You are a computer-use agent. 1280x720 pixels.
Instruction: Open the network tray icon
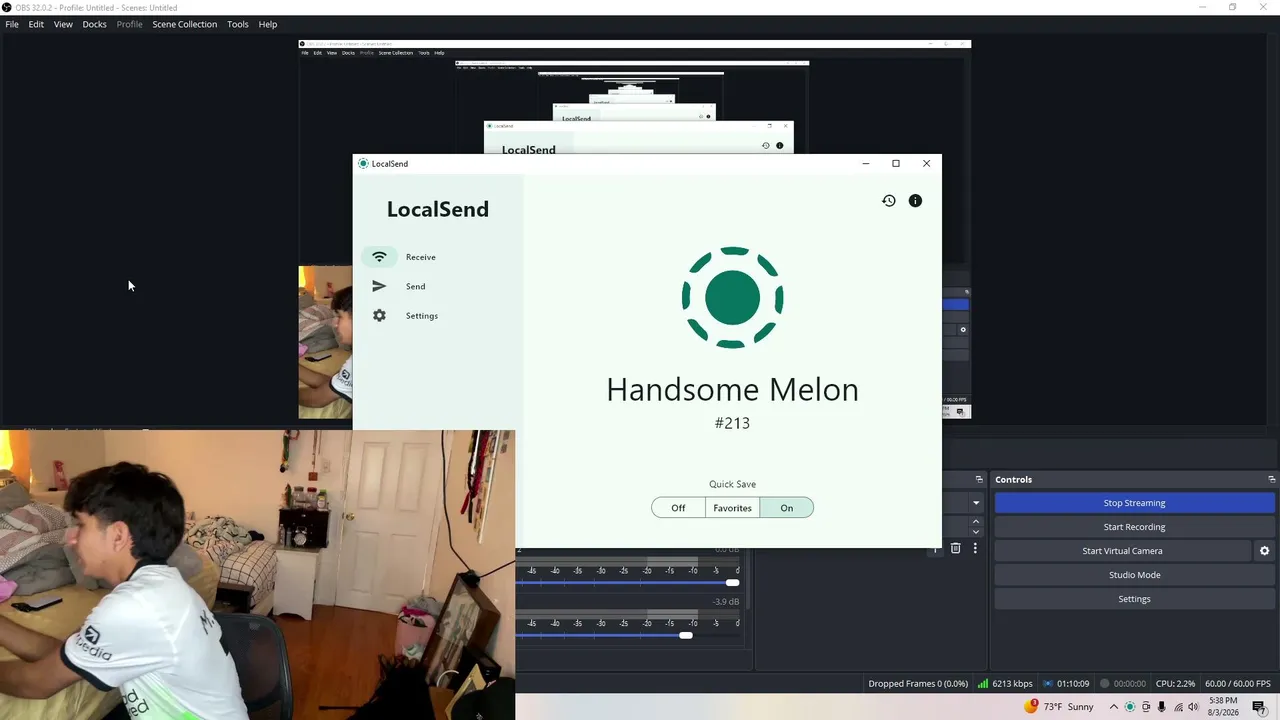(1177, 707)
